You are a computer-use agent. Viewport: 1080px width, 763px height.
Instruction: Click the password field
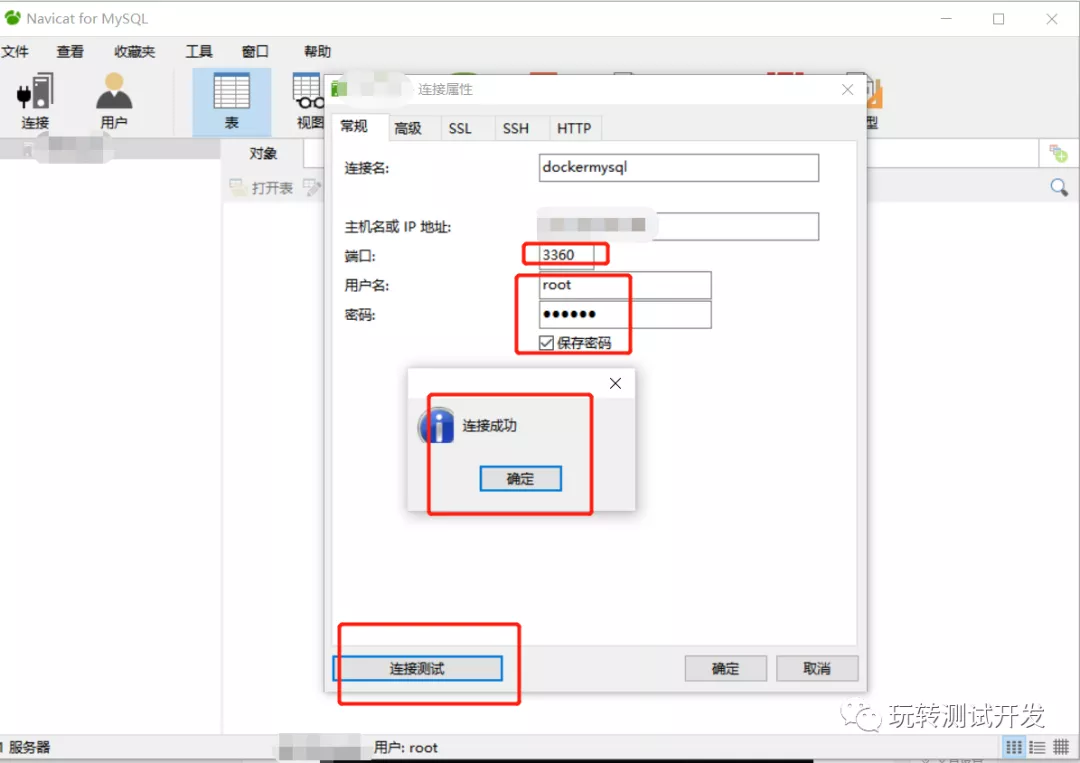pyautogui.click(x=625, y=315)
